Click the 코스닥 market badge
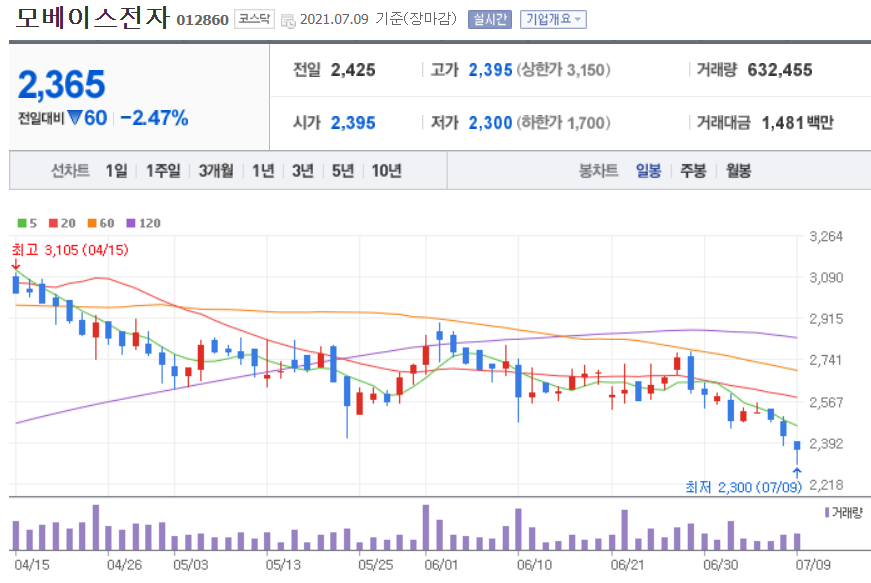 pos(254,19)
